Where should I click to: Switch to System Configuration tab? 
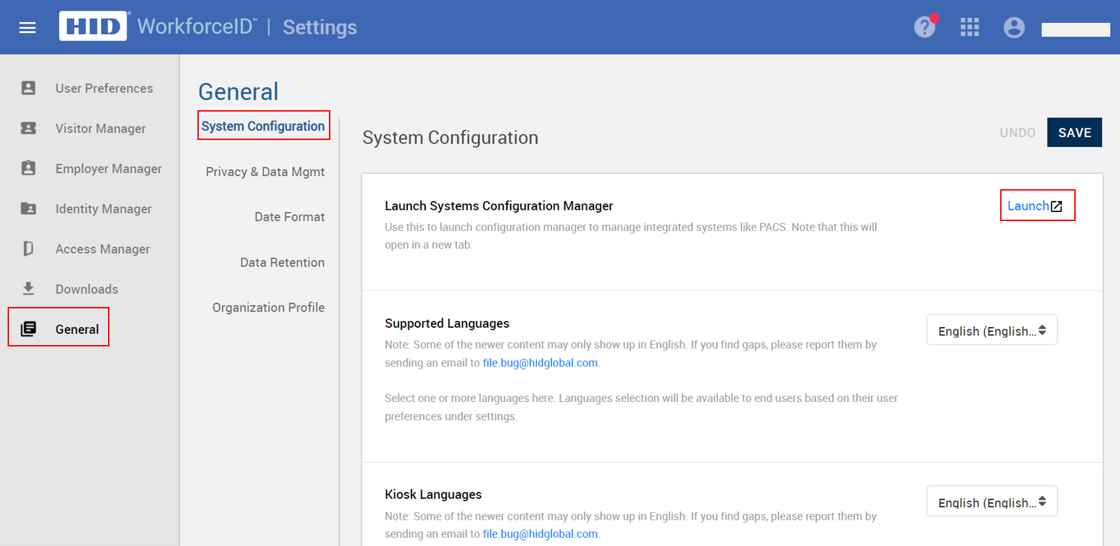point(263,126)
